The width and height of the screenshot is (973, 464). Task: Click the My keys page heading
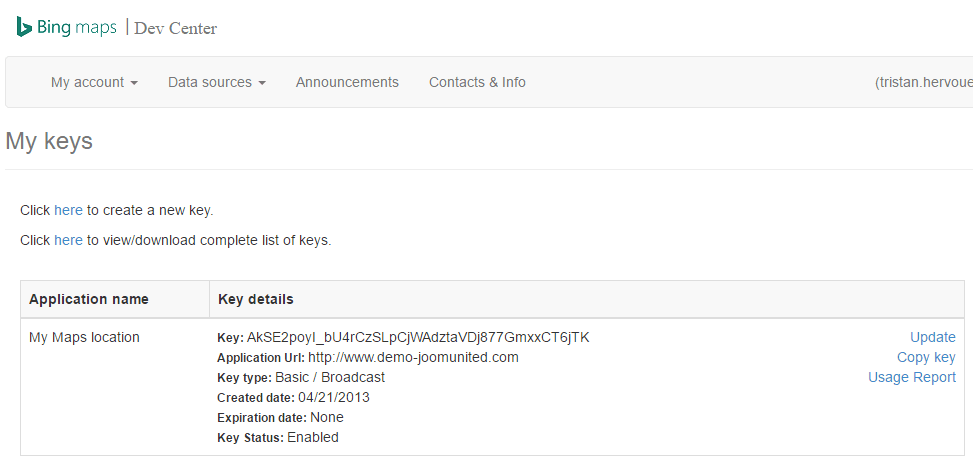(49, 141)
